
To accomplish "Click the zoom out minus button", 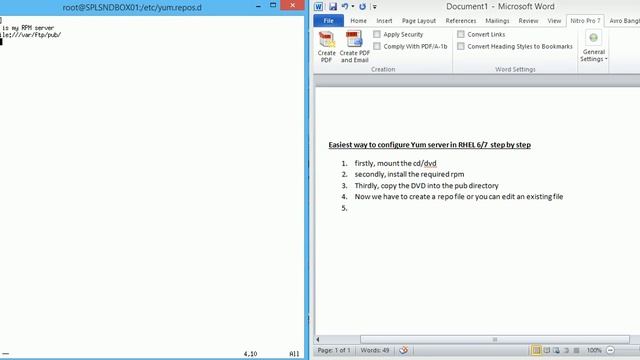I will tap(610, 350).
